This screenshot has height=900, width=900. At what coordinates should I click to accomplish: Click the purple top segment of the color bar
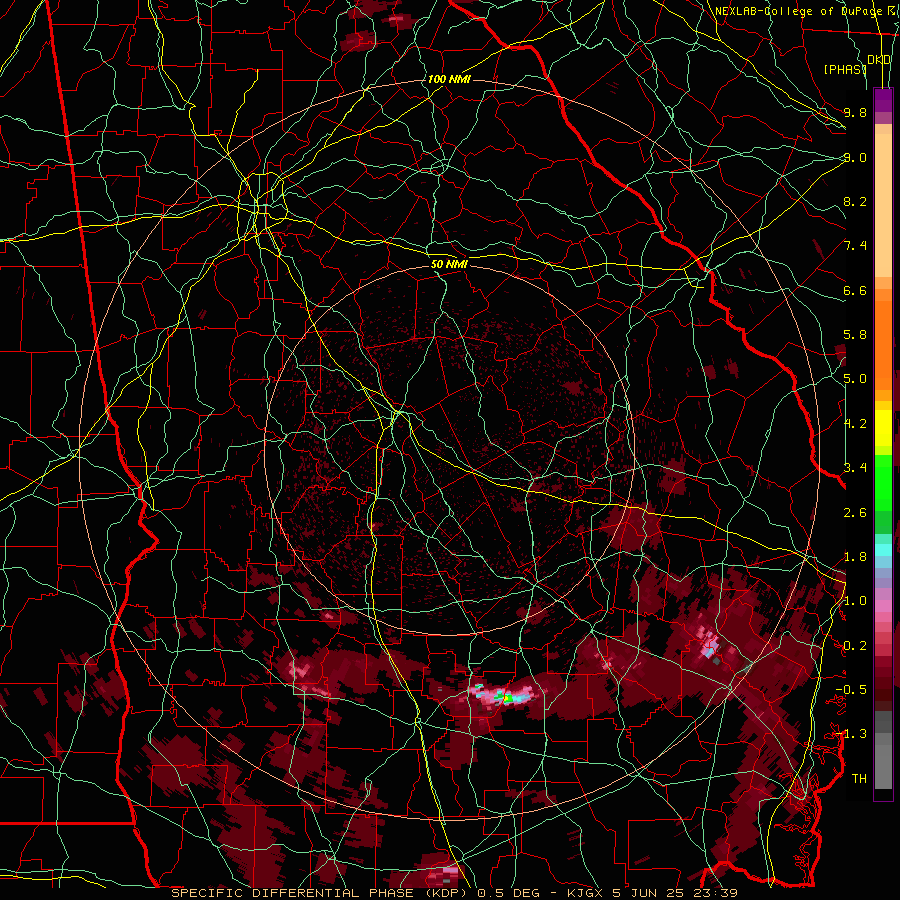coord(883,100)
